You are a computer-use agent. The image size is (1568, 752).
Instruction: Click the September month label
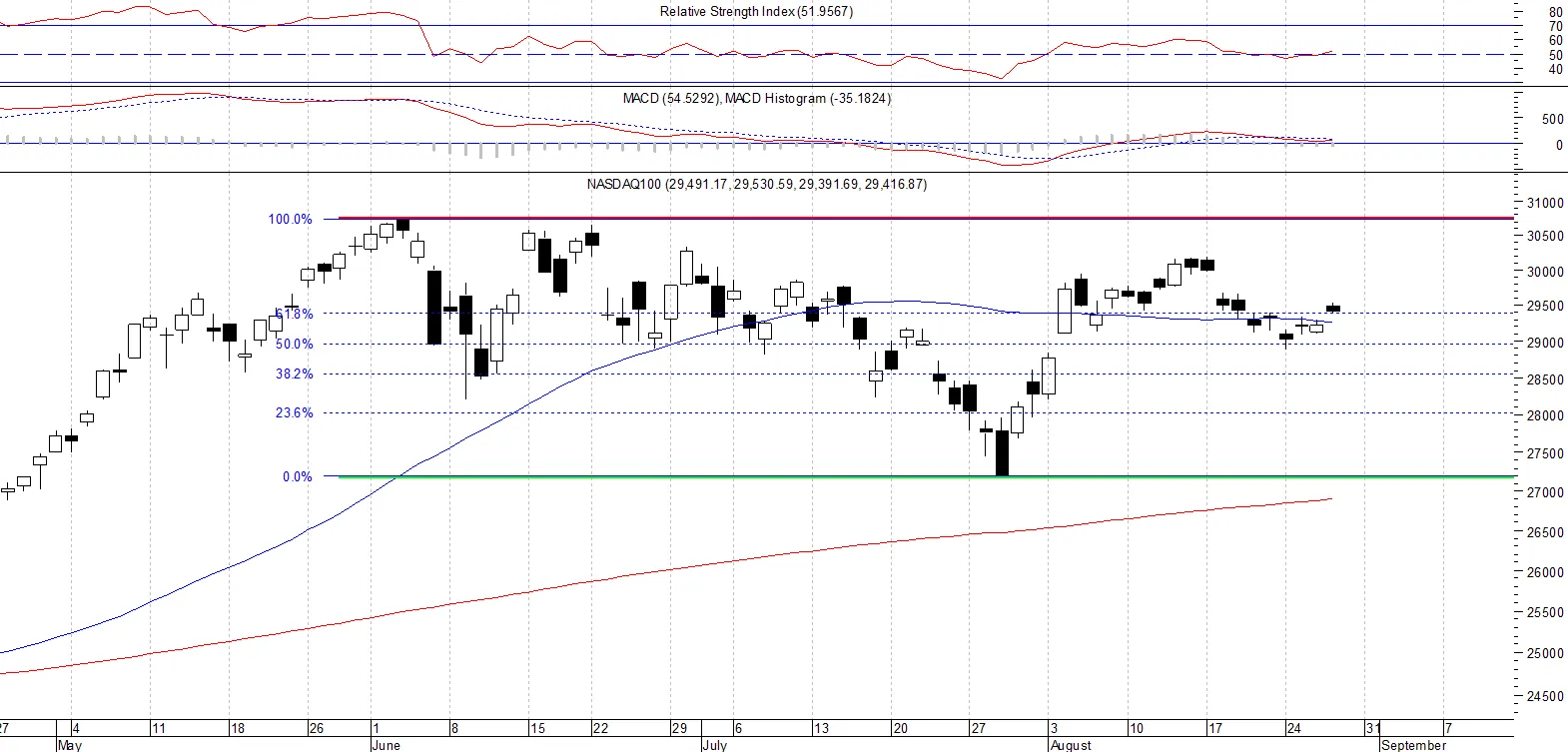coord(1413,745)
